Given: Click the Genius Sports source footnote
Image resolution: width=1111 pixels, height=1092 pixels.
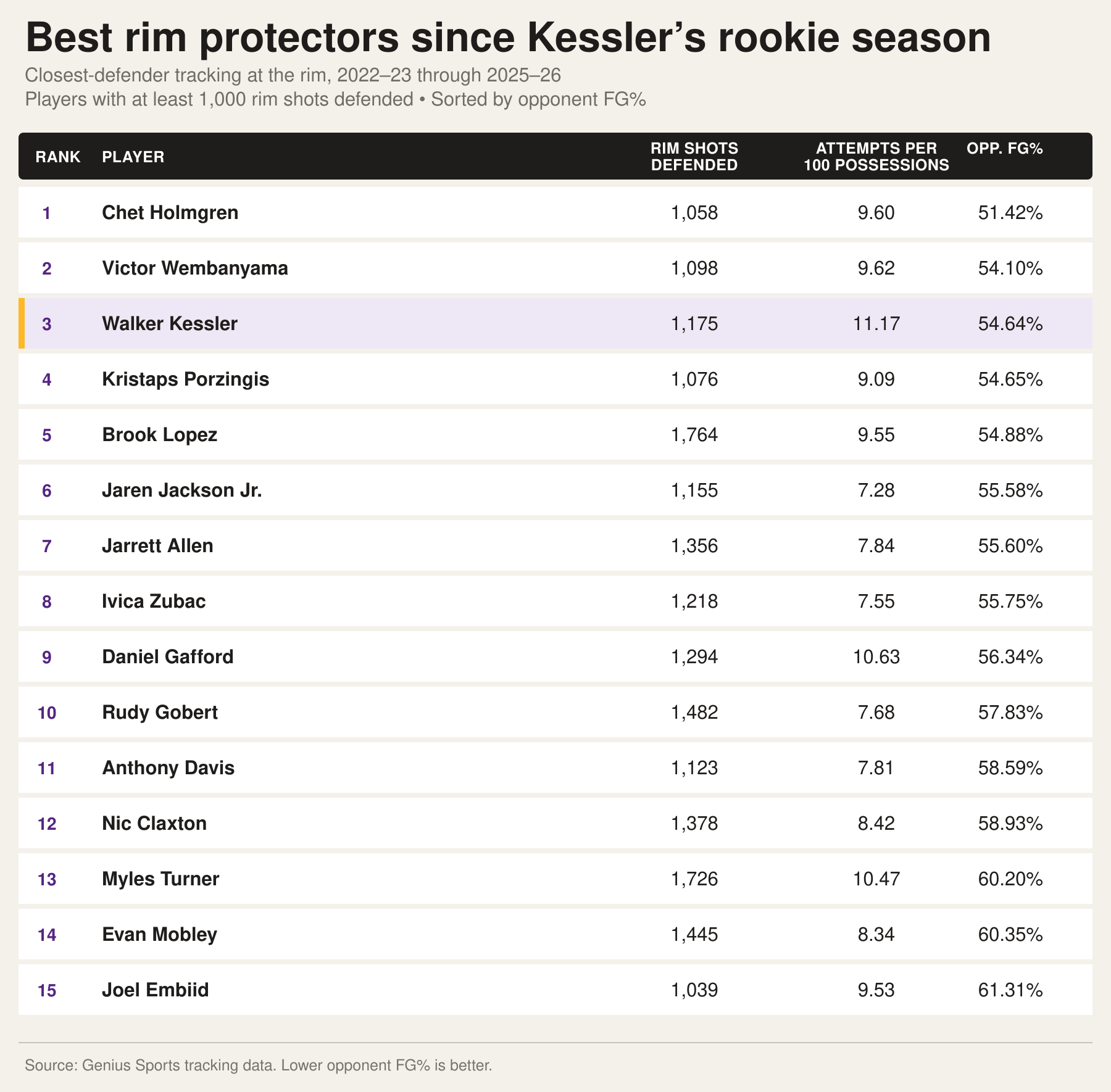Looking at the screenshot, I should pos(259,1065).
